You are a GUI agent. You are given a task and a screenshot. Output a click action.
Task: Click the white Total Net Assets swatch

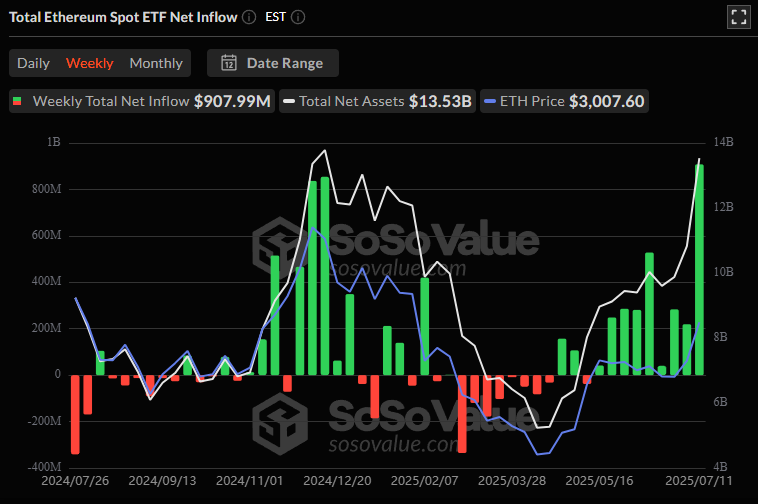pyautogui.click(x=289, y=101)
